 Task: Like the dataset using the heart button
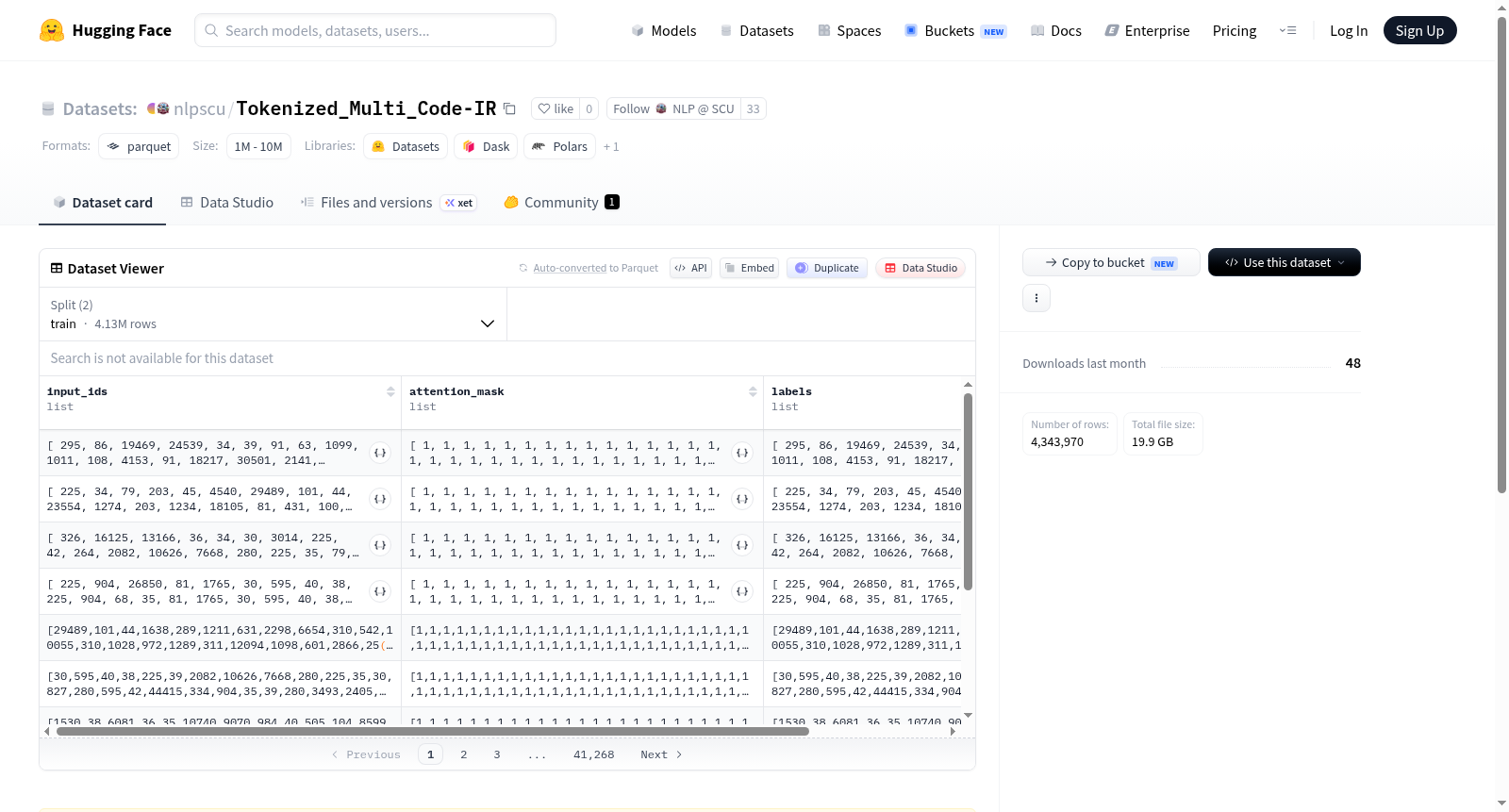click(556, 108)
